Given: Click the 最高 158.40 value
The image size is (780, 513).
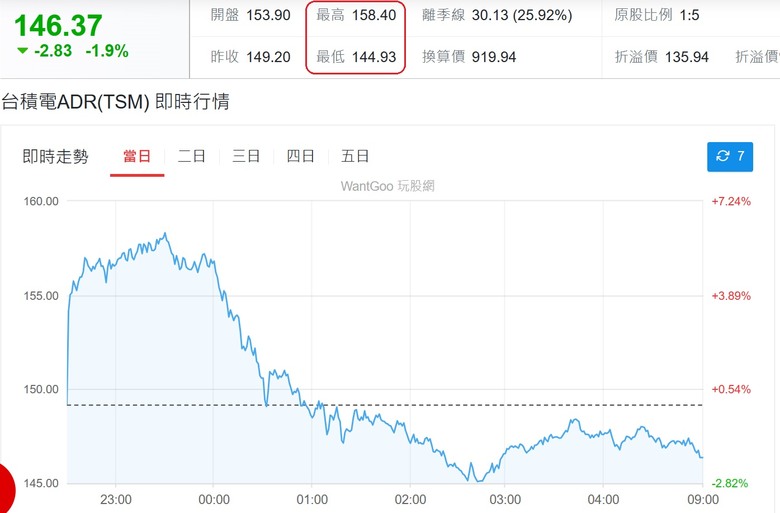Looking at the screenshot, I should (356, 15).
